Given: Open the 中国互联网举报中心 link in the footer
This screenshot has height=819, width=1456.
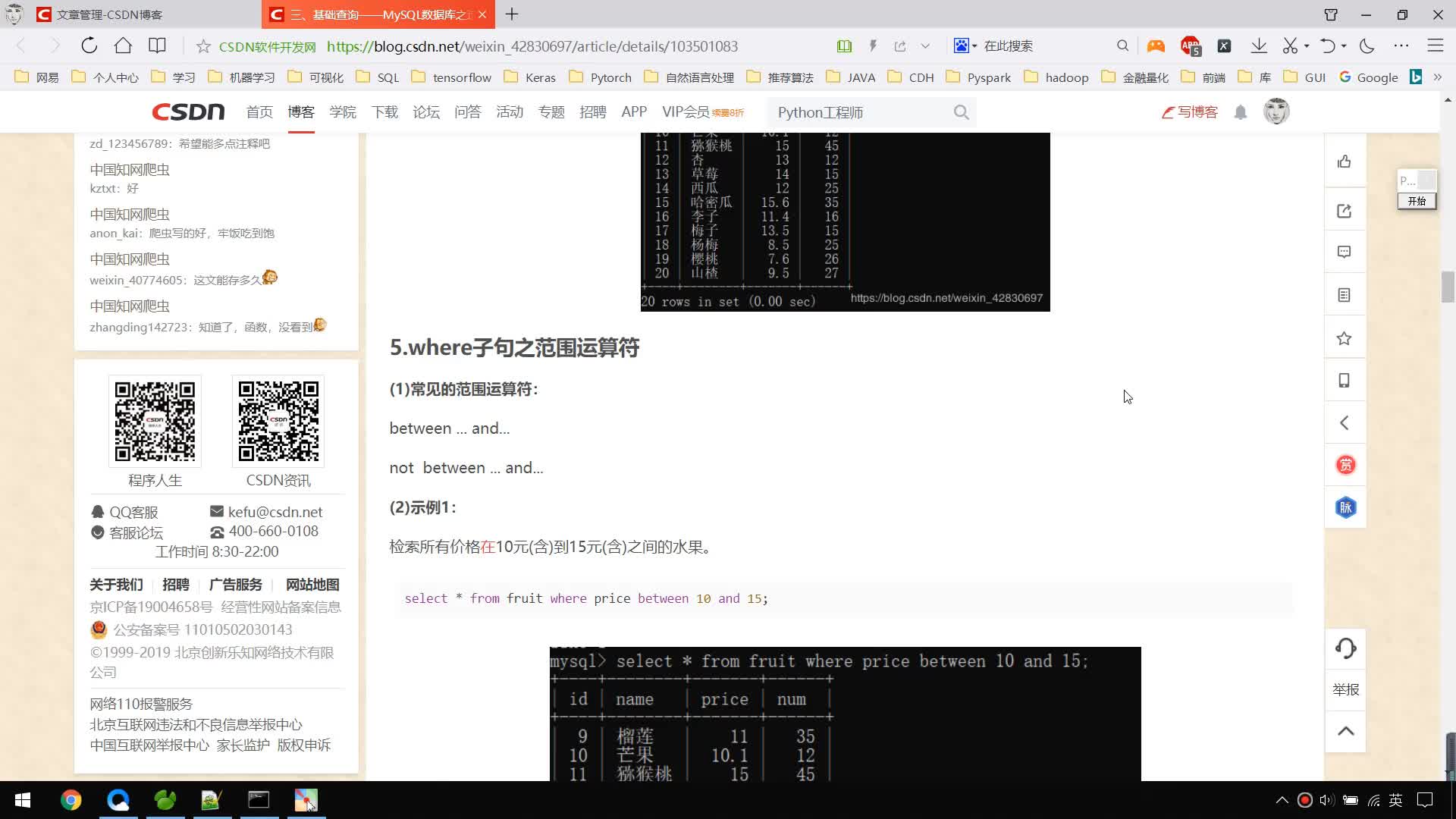Looking at the screenshot, I should [x=149, y=745].
